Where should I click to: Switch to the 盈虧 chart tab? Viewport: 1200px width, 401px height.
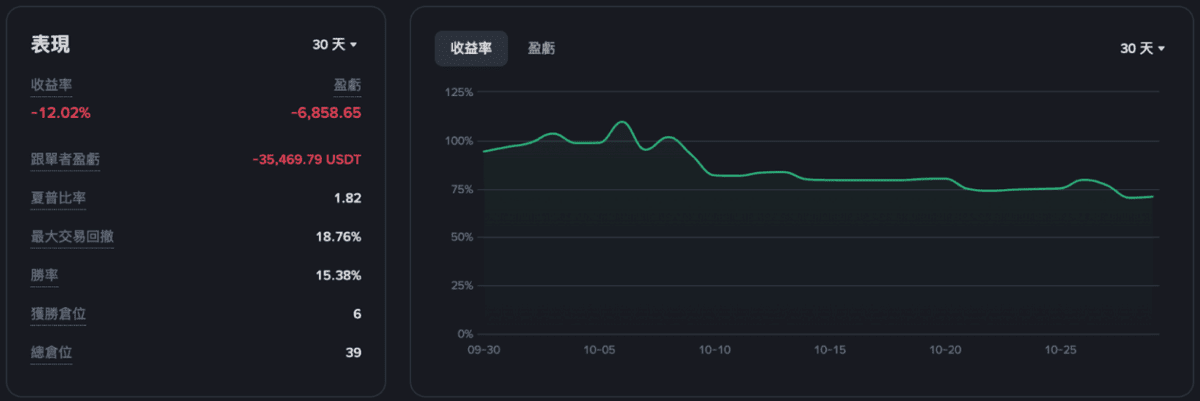pos(542,48)
